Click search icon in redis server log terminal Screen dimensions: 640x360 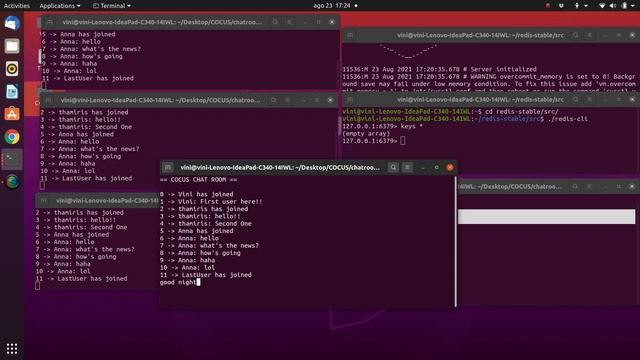576,35
